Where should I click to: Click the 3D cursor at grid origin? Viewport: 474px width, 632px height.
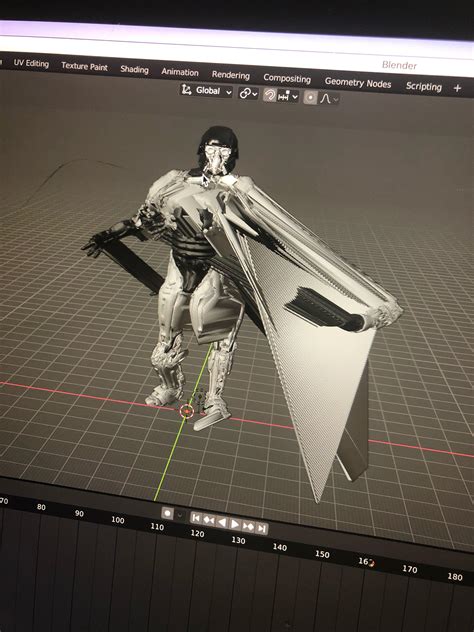(x=187, y=411)
